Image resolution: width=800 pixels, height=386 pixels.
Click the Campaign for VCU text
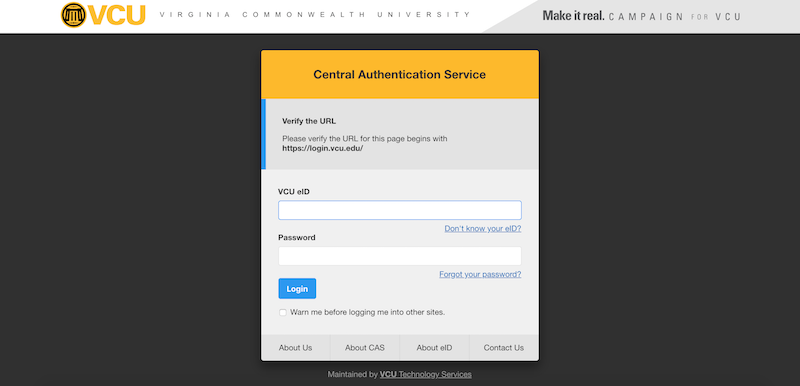[674, 16]
